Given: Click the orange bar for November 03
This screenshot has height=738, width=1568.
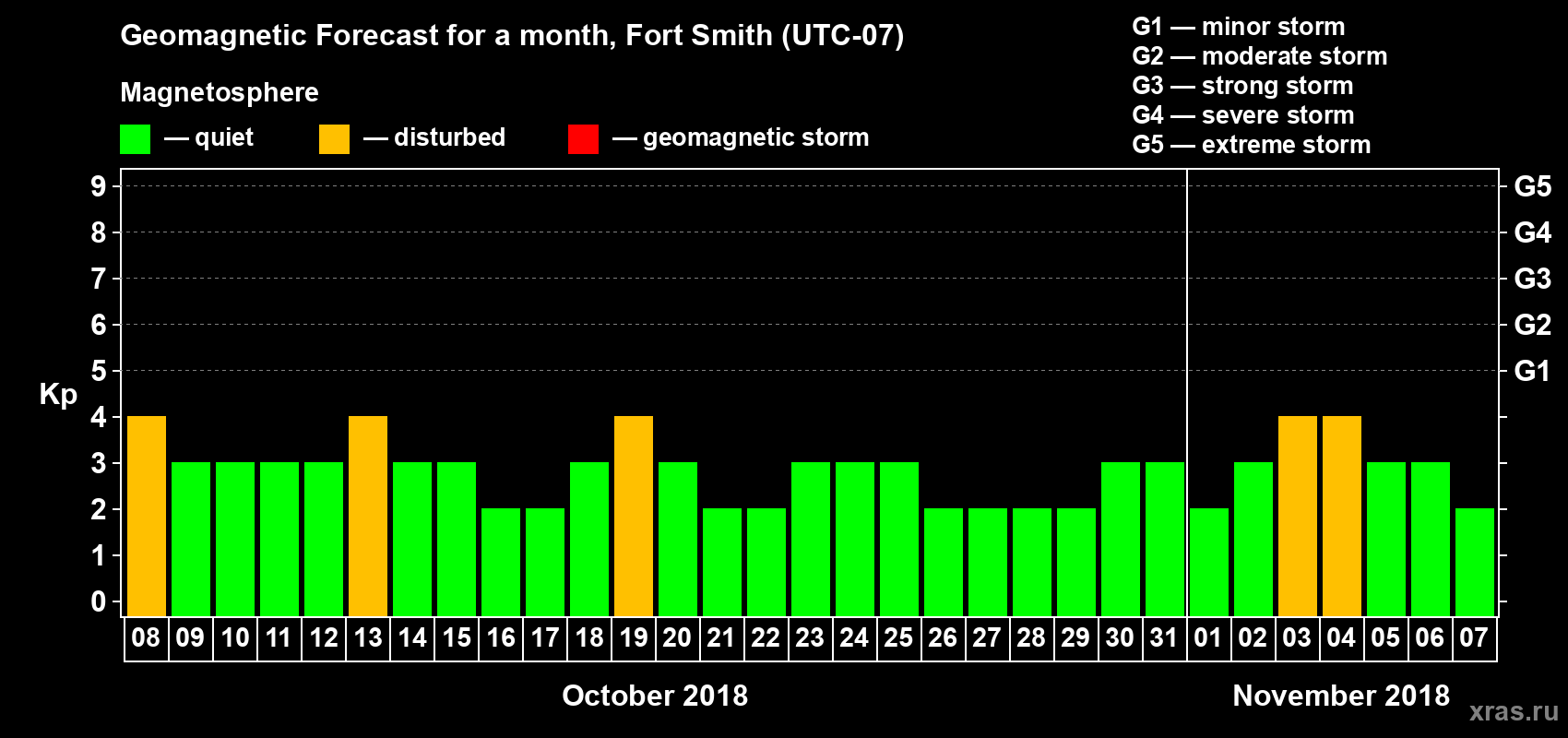Looking at the screenshot, I should (1298, 517).
